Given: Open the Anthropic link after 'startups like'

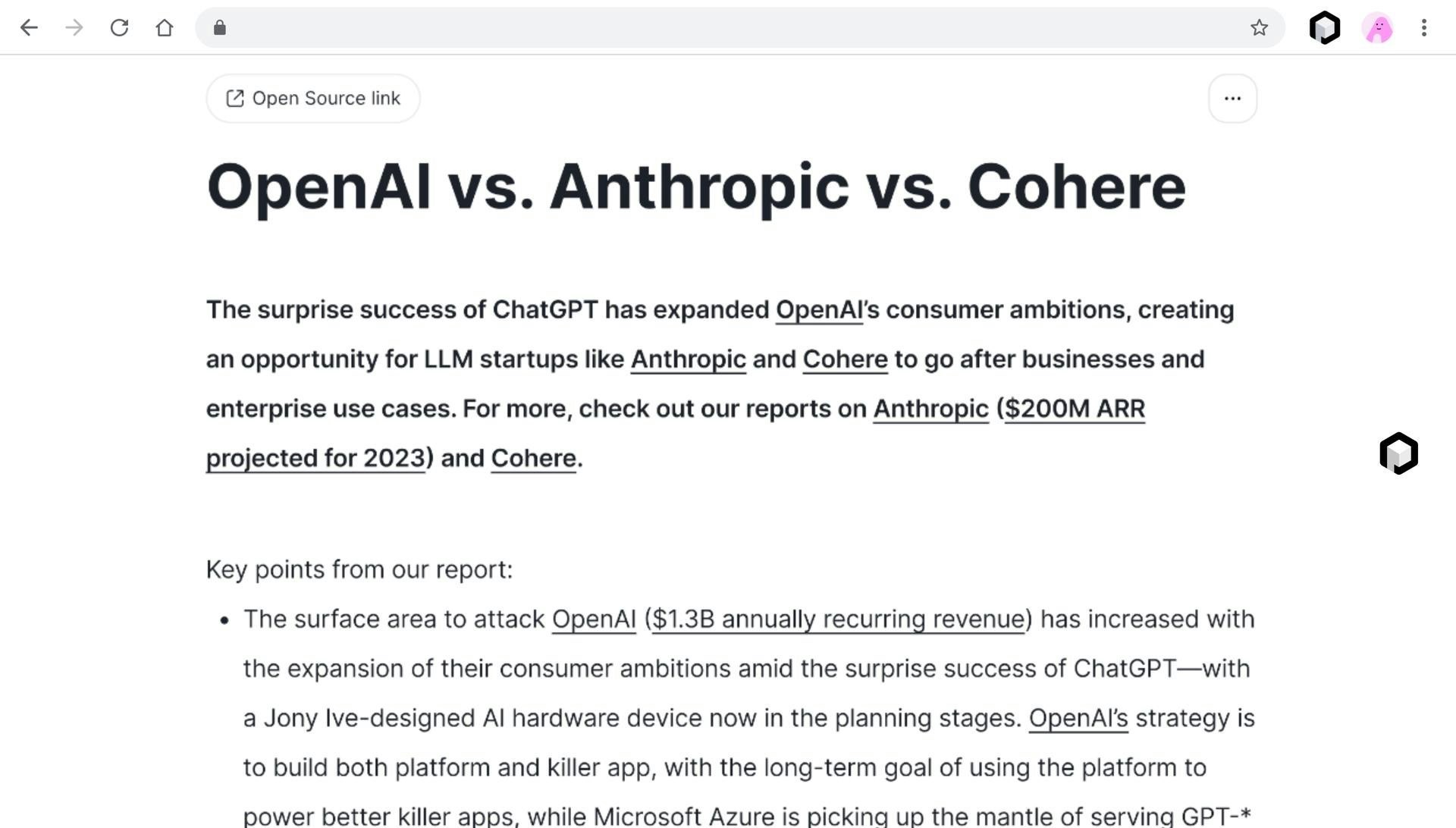Looking at the screenshot, I should point(689,359).
